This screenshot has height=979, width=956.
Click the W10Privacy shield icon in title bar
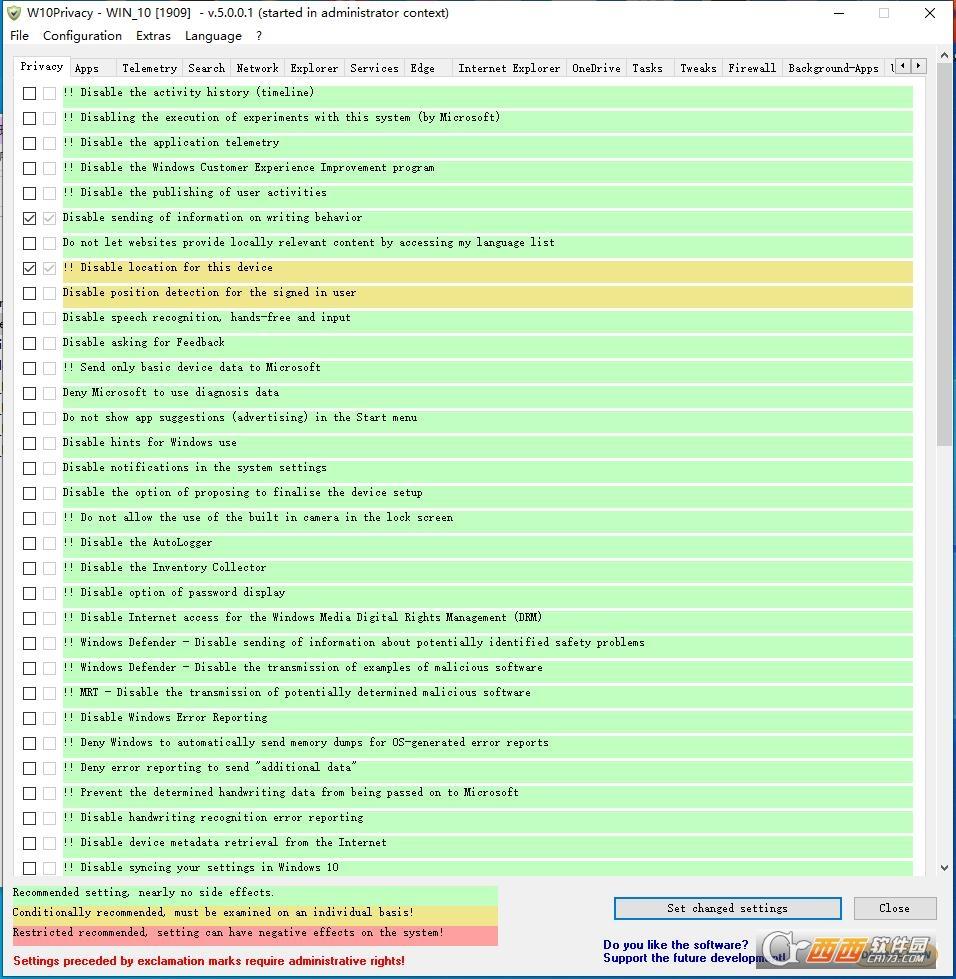(14, 13)
